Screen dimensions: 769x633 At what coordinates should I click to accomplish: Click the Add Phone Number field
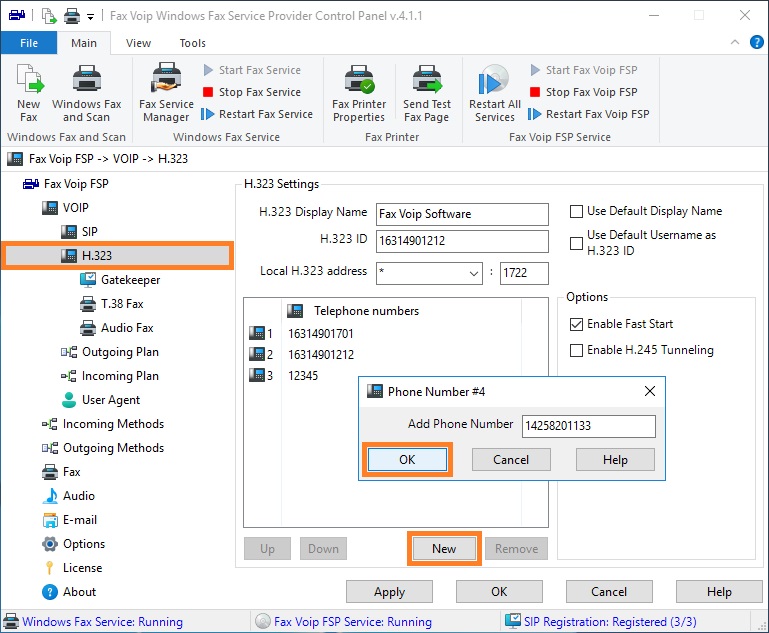tap(589, 426)
